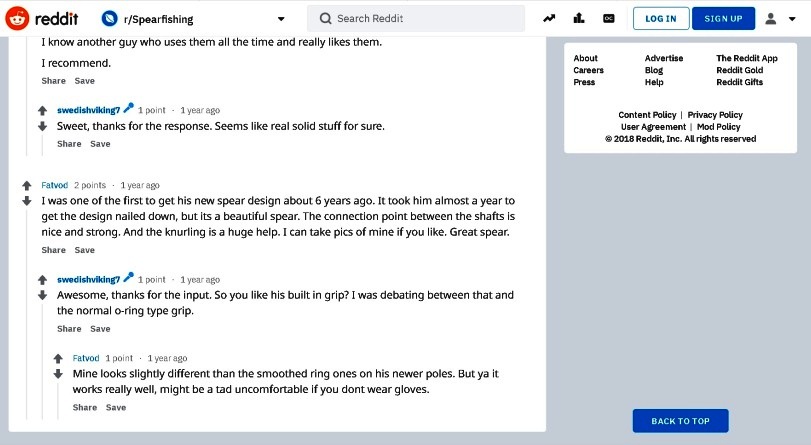This screenshot has width=811, height=445.
Task: Open swedishviking7's profile from 'Sweet, thanks' comment
Action: pos(88,110)
